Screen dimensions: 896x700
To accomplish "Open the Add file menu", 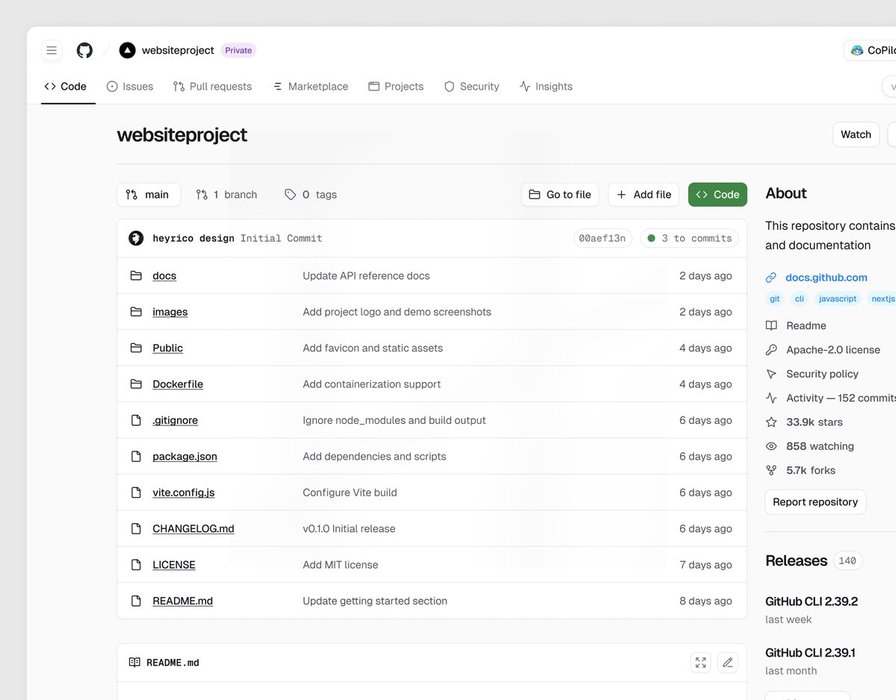I will (643, 194).
